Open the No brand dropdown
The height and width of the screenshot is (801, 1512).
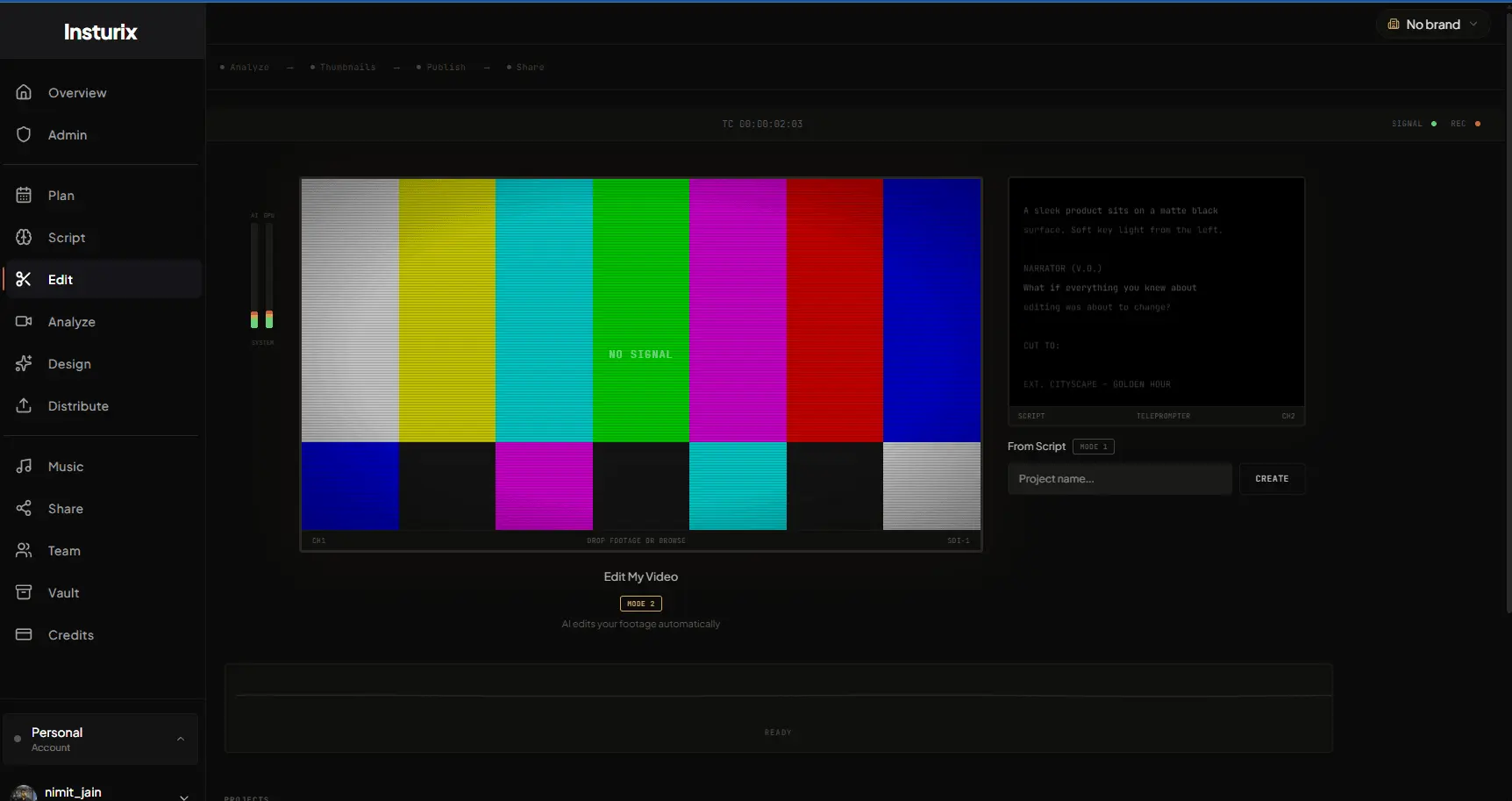tap(1433, 24)
